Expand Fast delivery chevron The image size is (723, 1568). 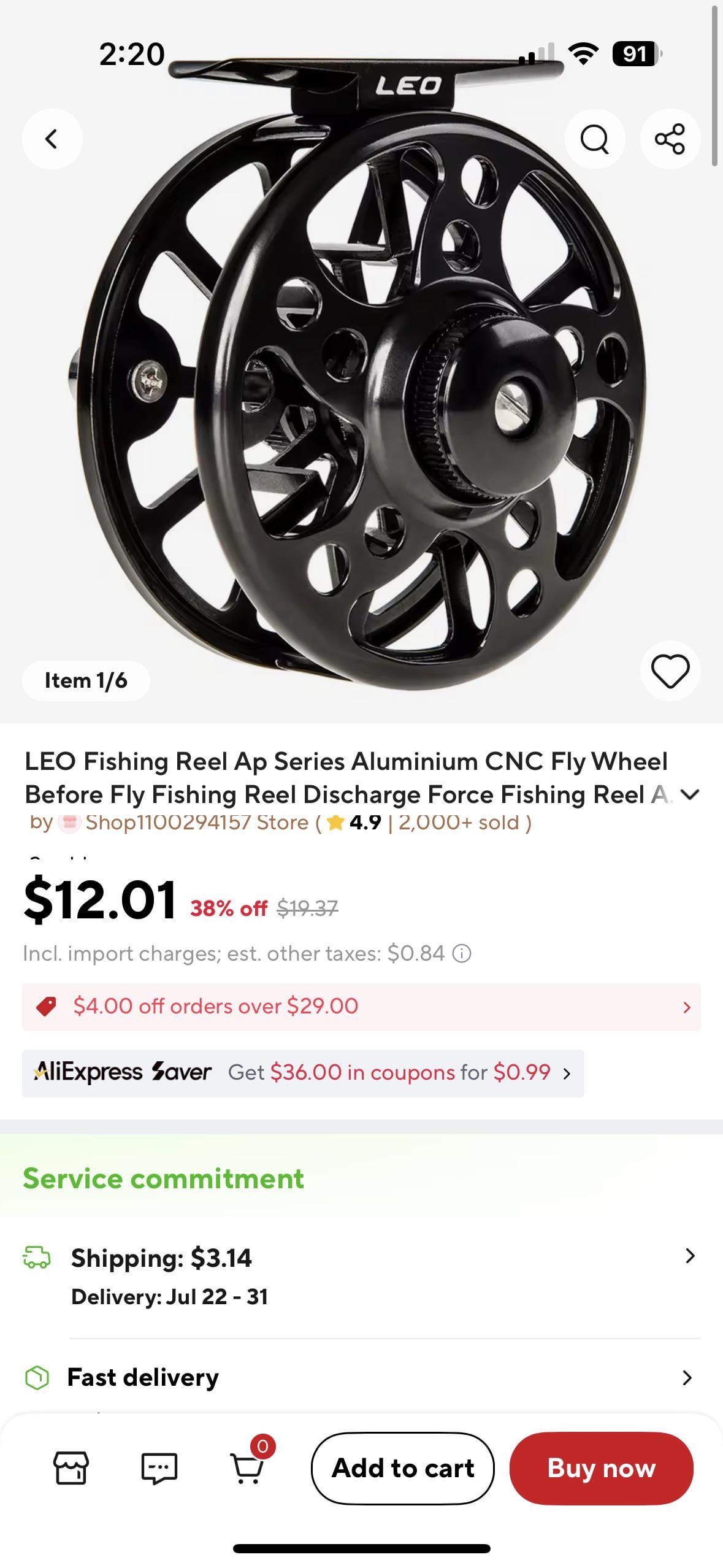[x=687, y=1378]
